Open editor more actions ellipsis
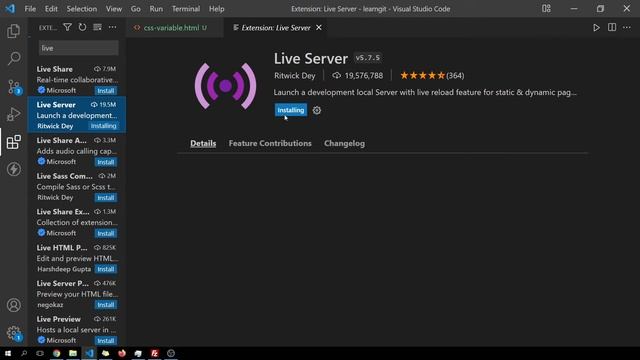 [x=627, y=27]
